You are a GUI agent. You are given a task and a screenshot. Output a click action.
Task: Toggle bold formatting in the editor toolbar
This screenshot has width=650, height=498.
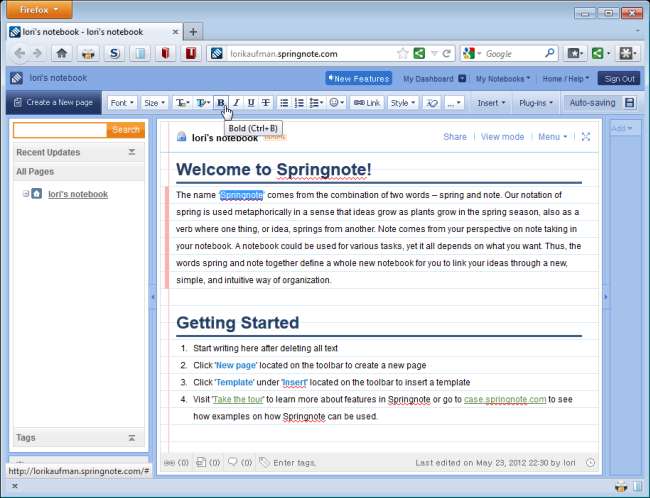(221, 102)
